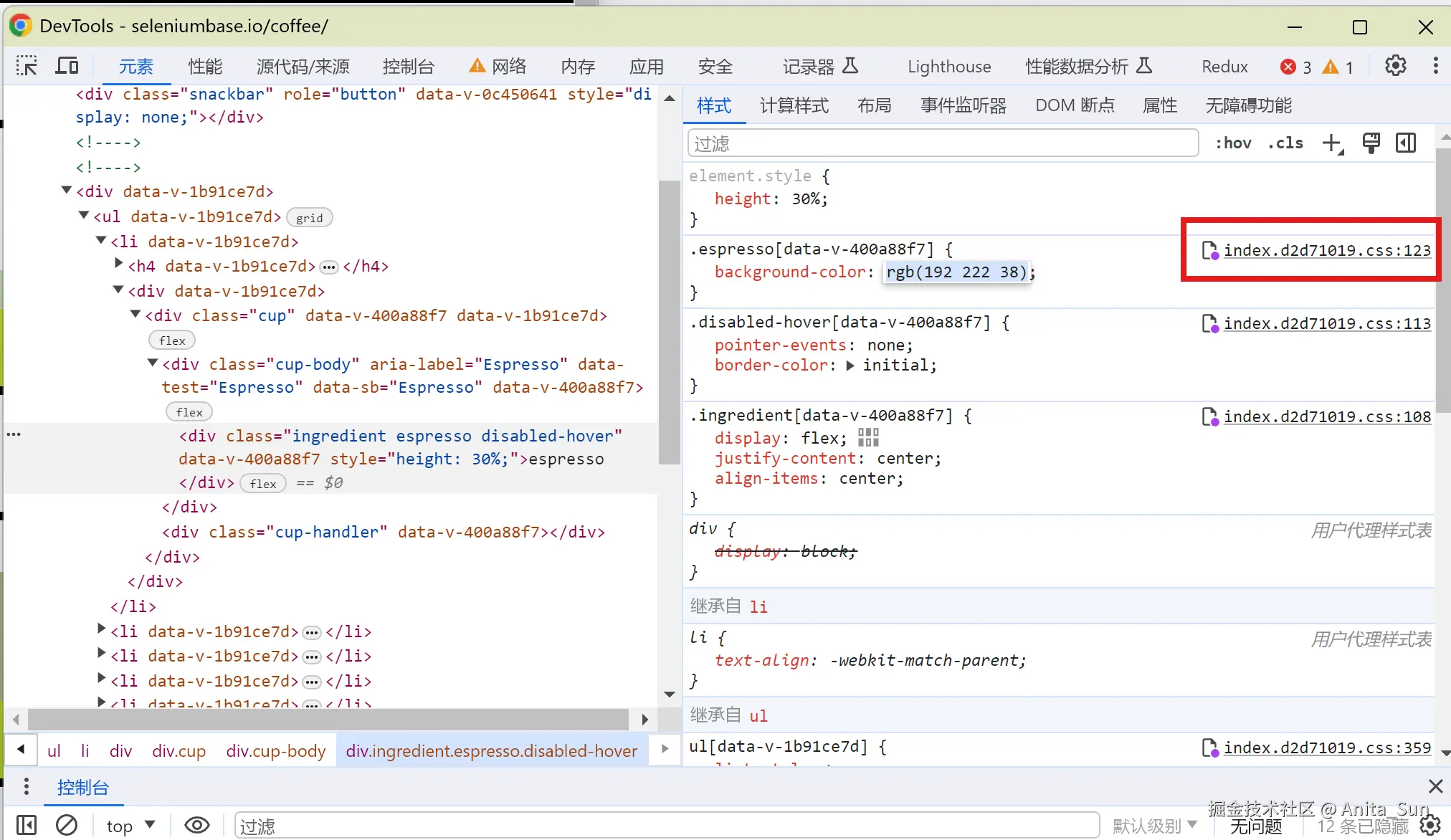The width and height of the screenshot is (1451, 840).
Task: Toggle device toolbar emulation icon
Action: (x=67, y=67)
